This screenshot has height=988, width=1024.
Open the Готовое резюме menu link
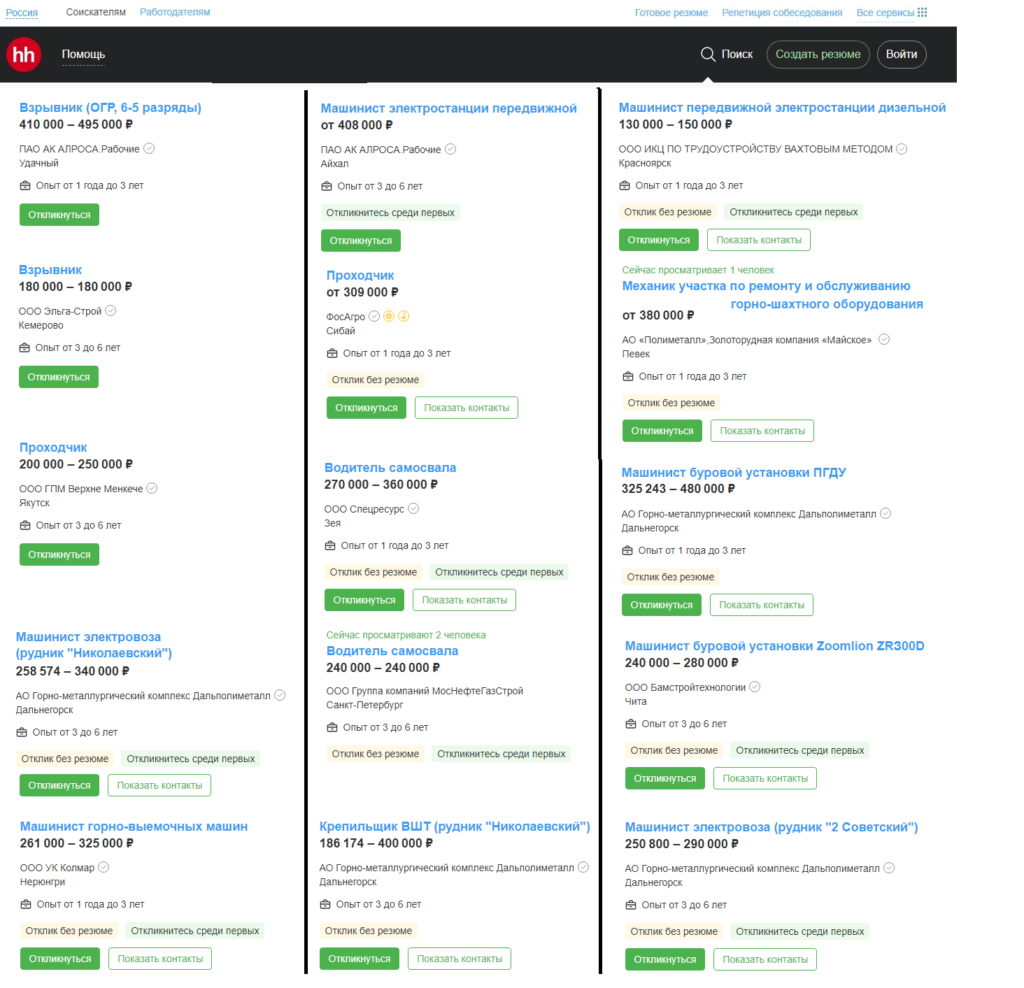click(671, 13)
